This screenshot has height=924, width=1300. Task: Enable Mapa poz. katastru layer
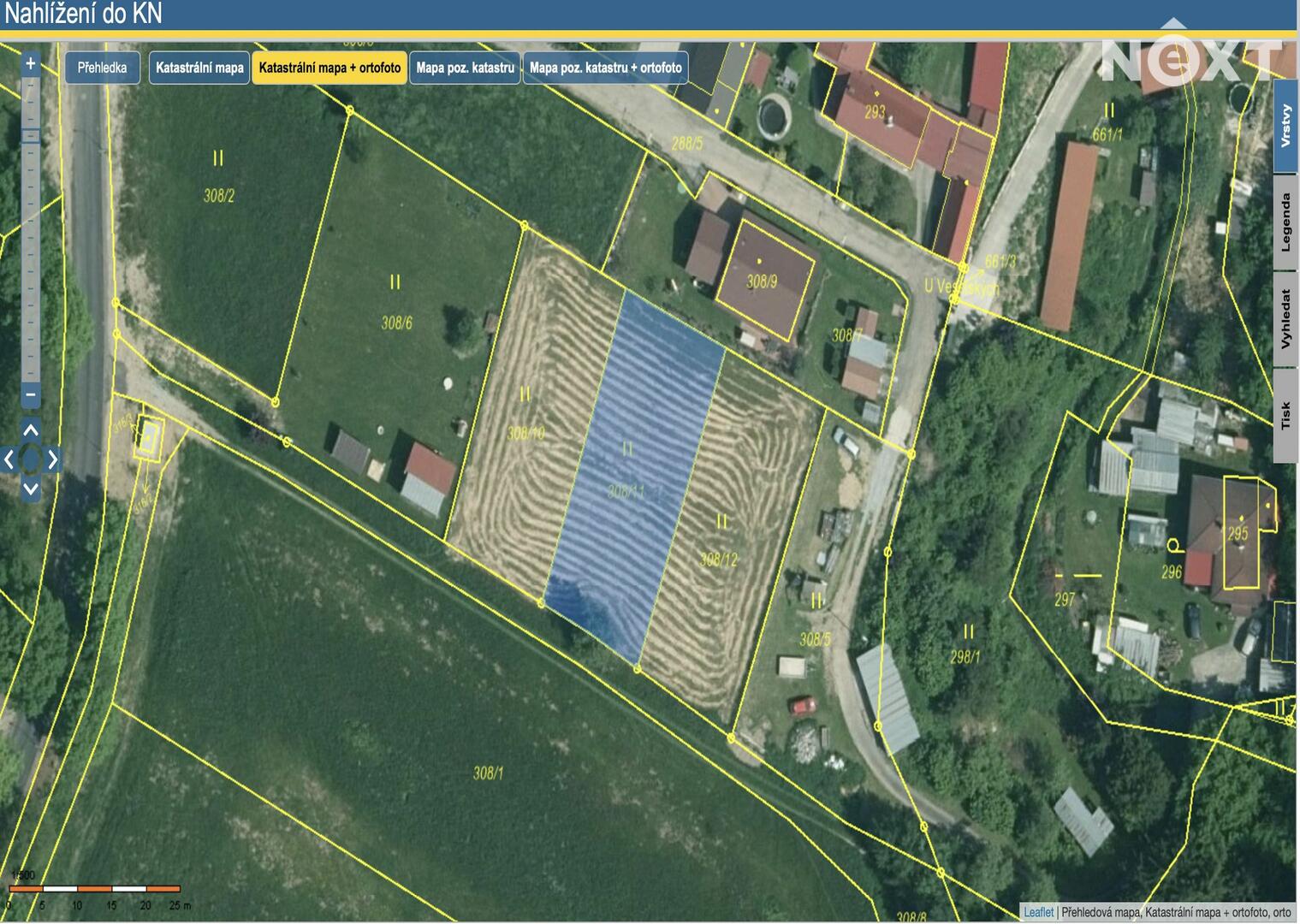(x=465, y=68)
